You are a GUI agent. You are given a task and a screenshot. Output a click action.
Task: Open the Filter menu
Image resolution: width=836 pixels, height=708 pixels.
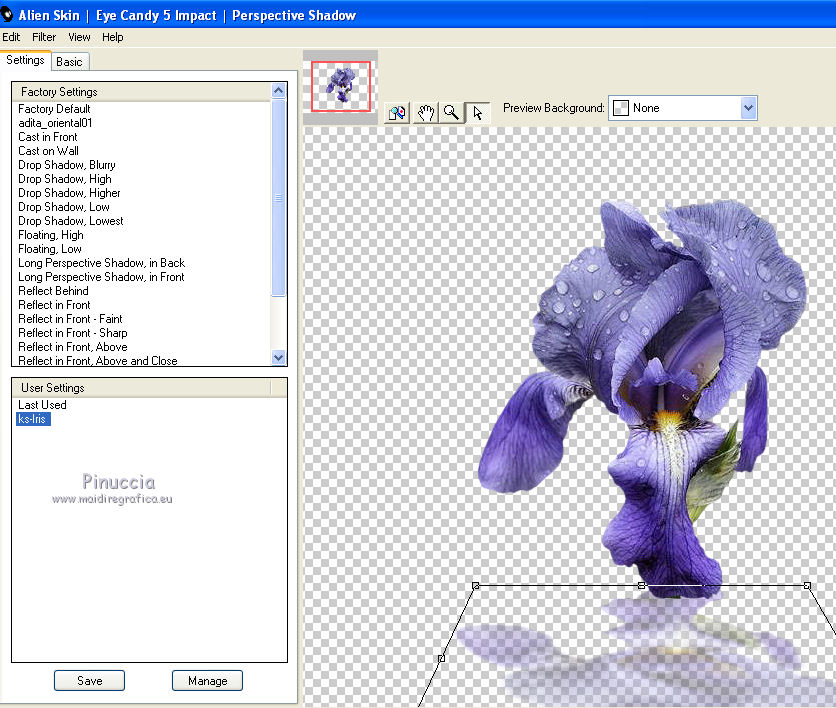pos(44,37)
